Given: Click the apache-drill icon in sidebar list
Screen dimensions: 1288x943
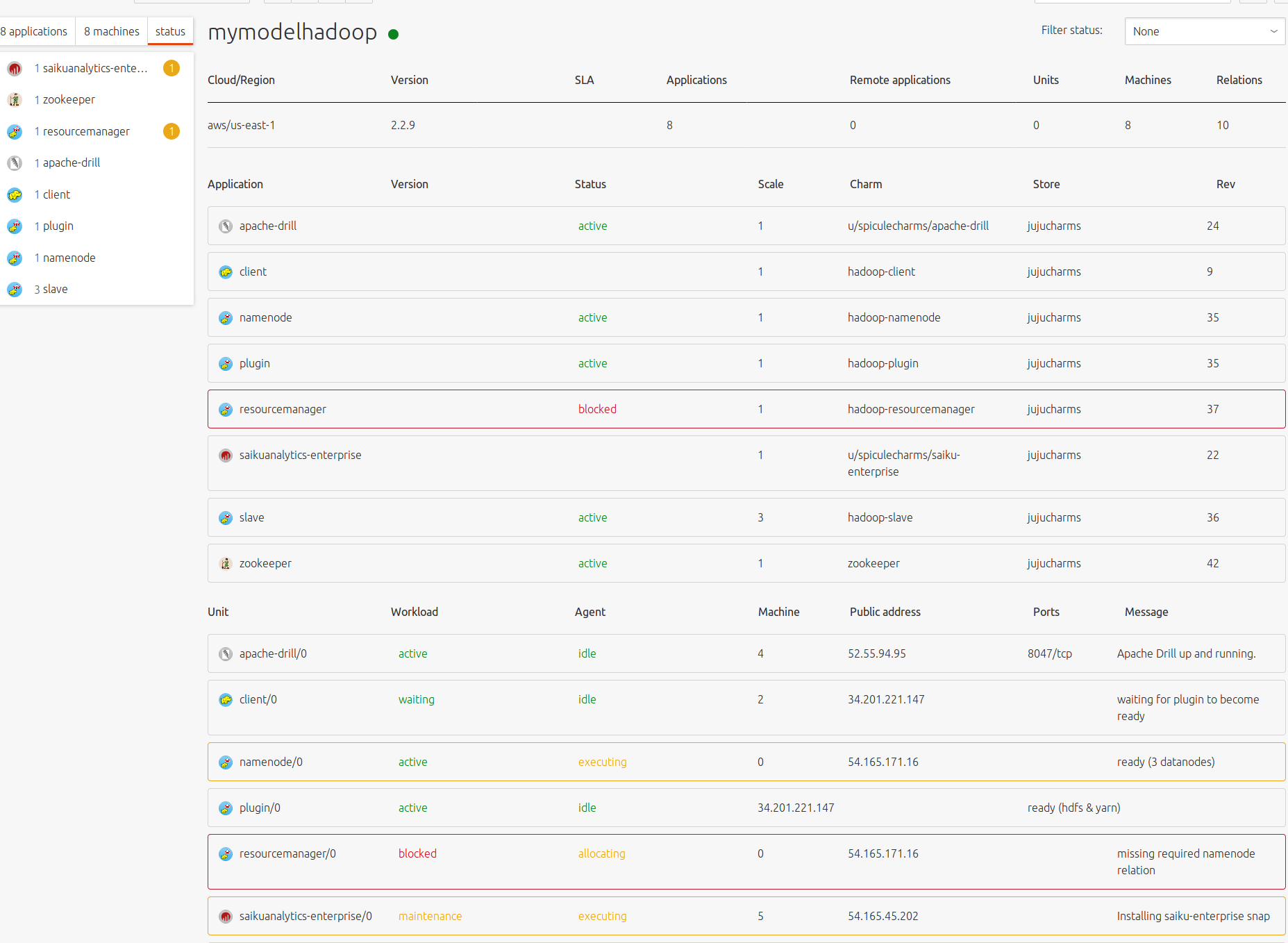Looking at the screenshot, I should coord(15,163).
